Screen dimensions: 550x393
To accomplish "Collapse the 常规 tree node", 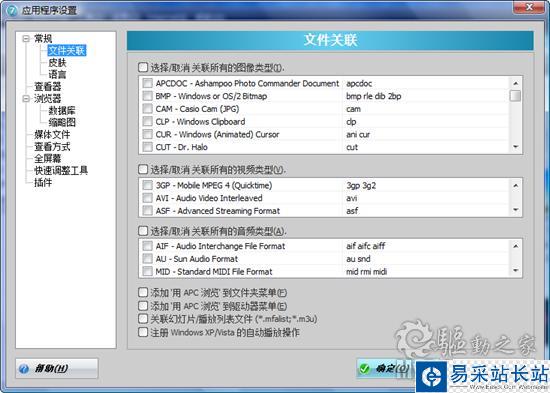I will click(x=26, y=38).
